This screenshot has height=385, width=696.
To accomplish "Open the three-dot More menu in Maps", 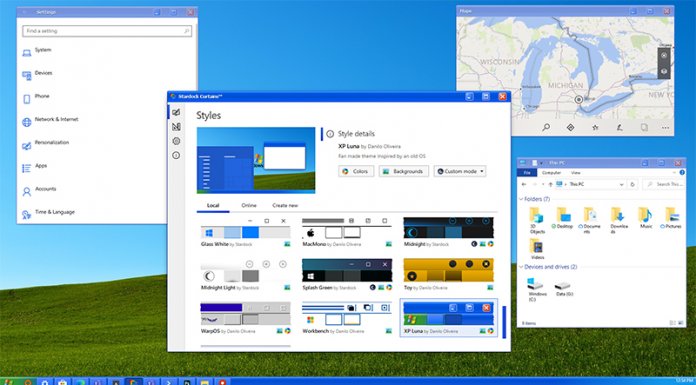I will 665,127.
